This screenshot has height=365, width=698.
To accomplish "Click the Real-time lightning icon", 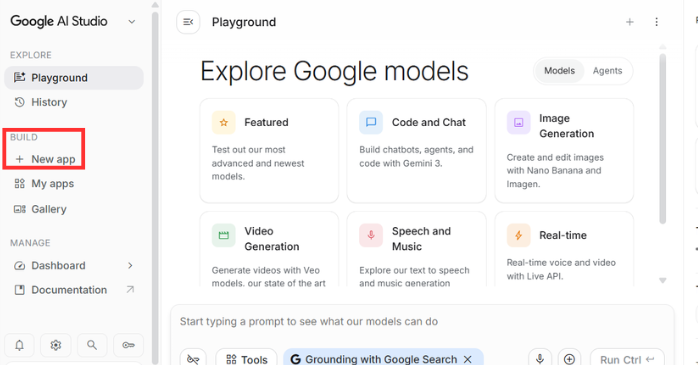I will [x=518, y=235].
